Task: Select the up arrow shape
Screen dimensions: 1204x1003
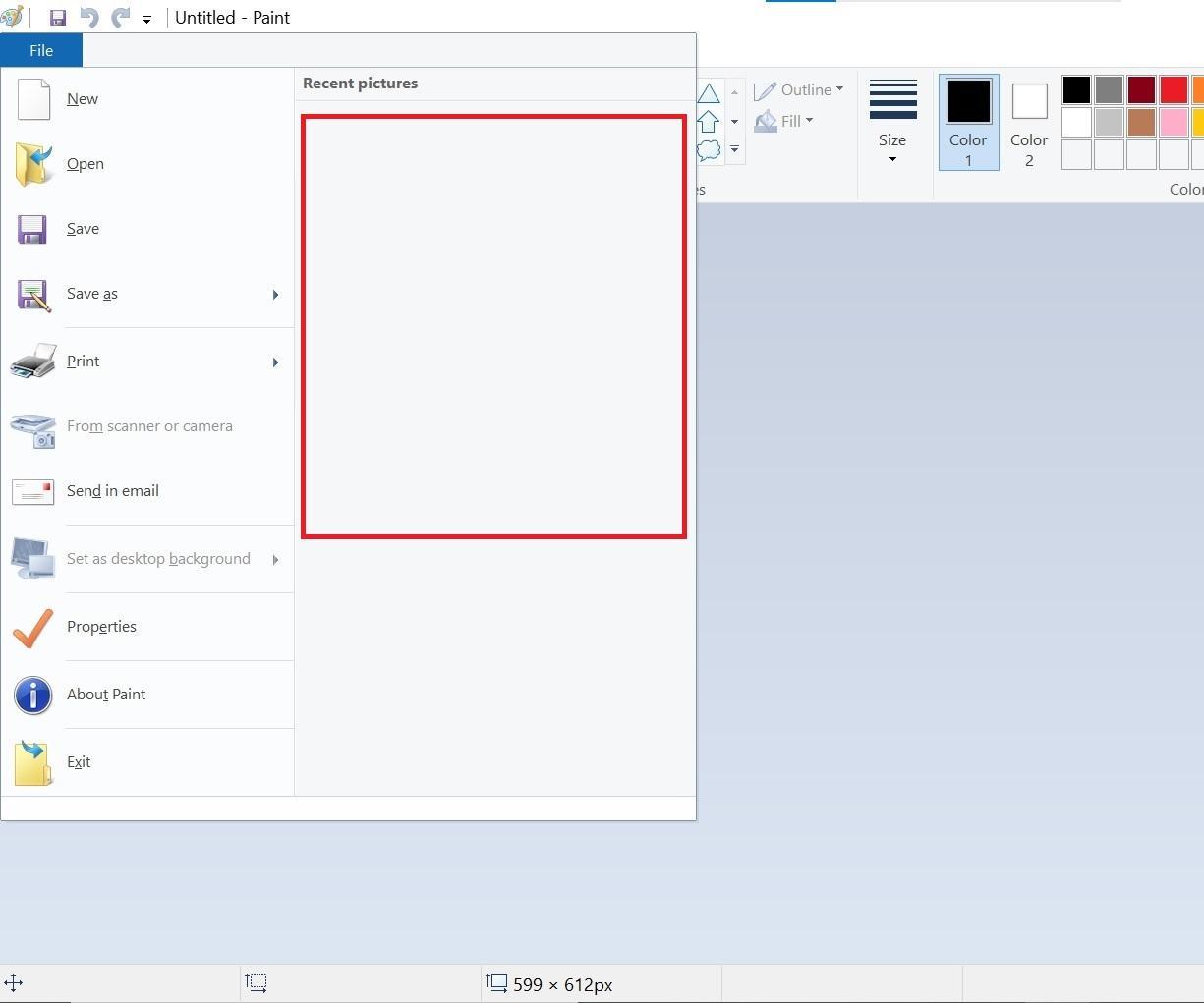Action: pos(710,120)
